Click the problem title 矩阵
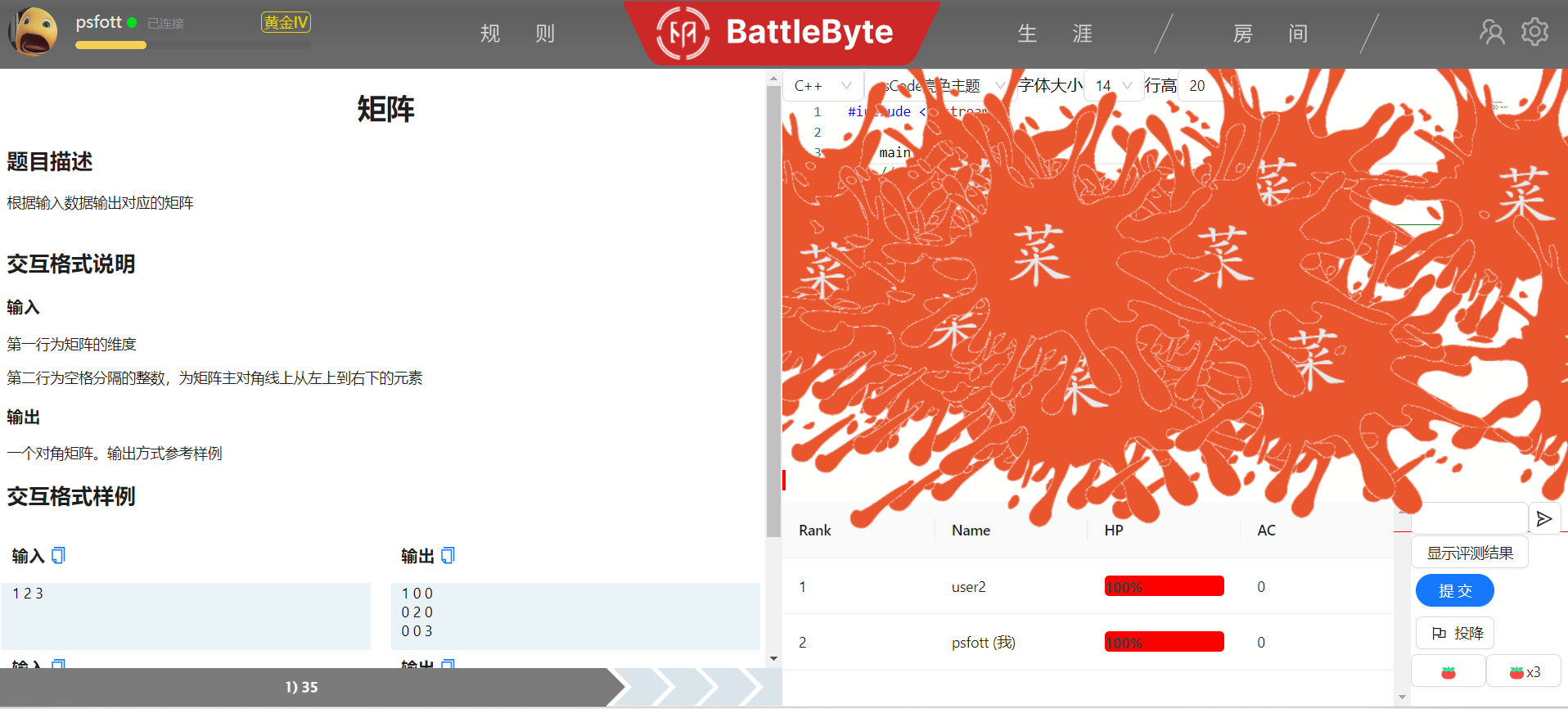The image size is (1568, 709). tap(385, 109)
